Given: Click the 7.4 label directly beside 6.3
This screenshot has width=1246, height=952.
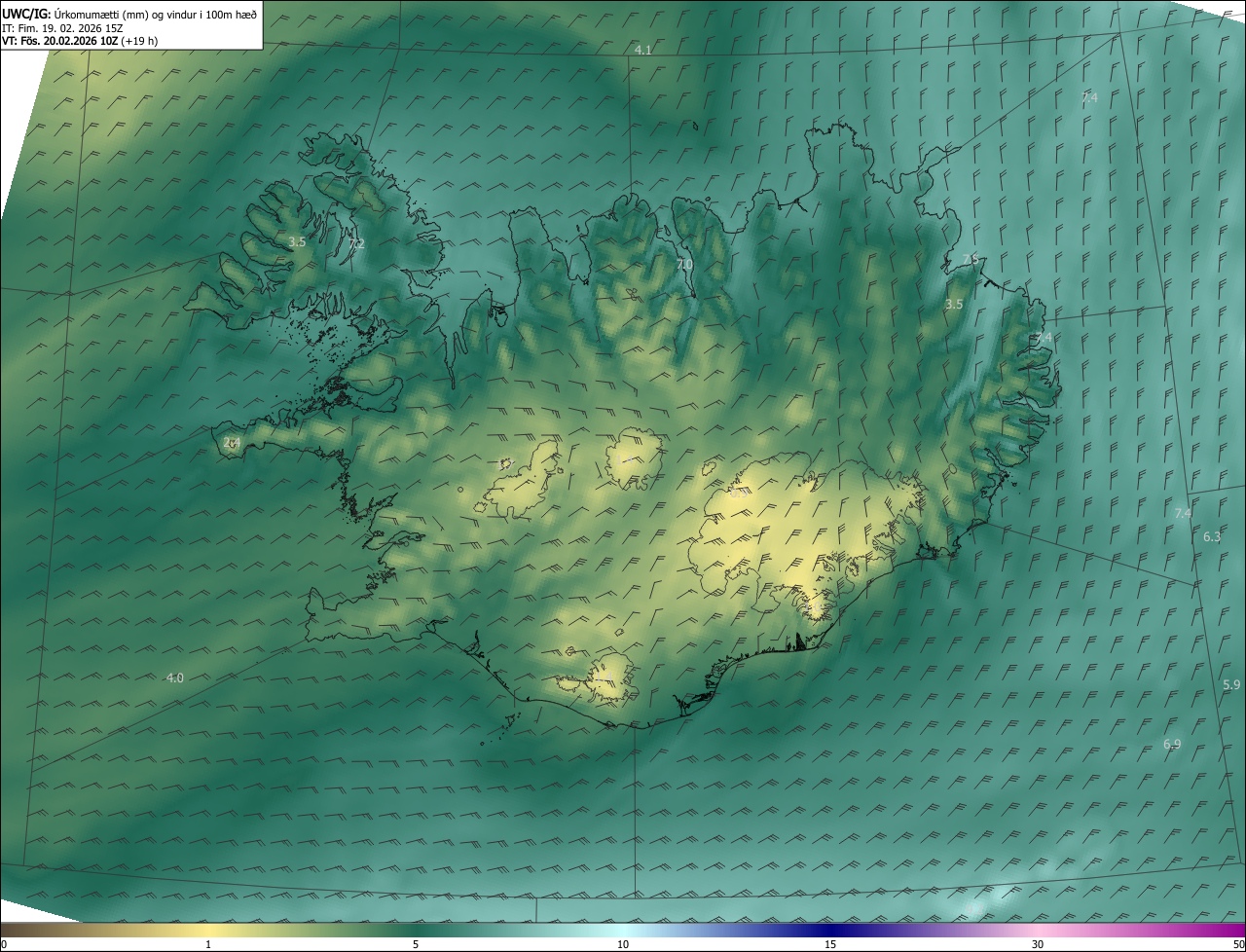Looking at the screenshot, I should [x=1183, y=513].
